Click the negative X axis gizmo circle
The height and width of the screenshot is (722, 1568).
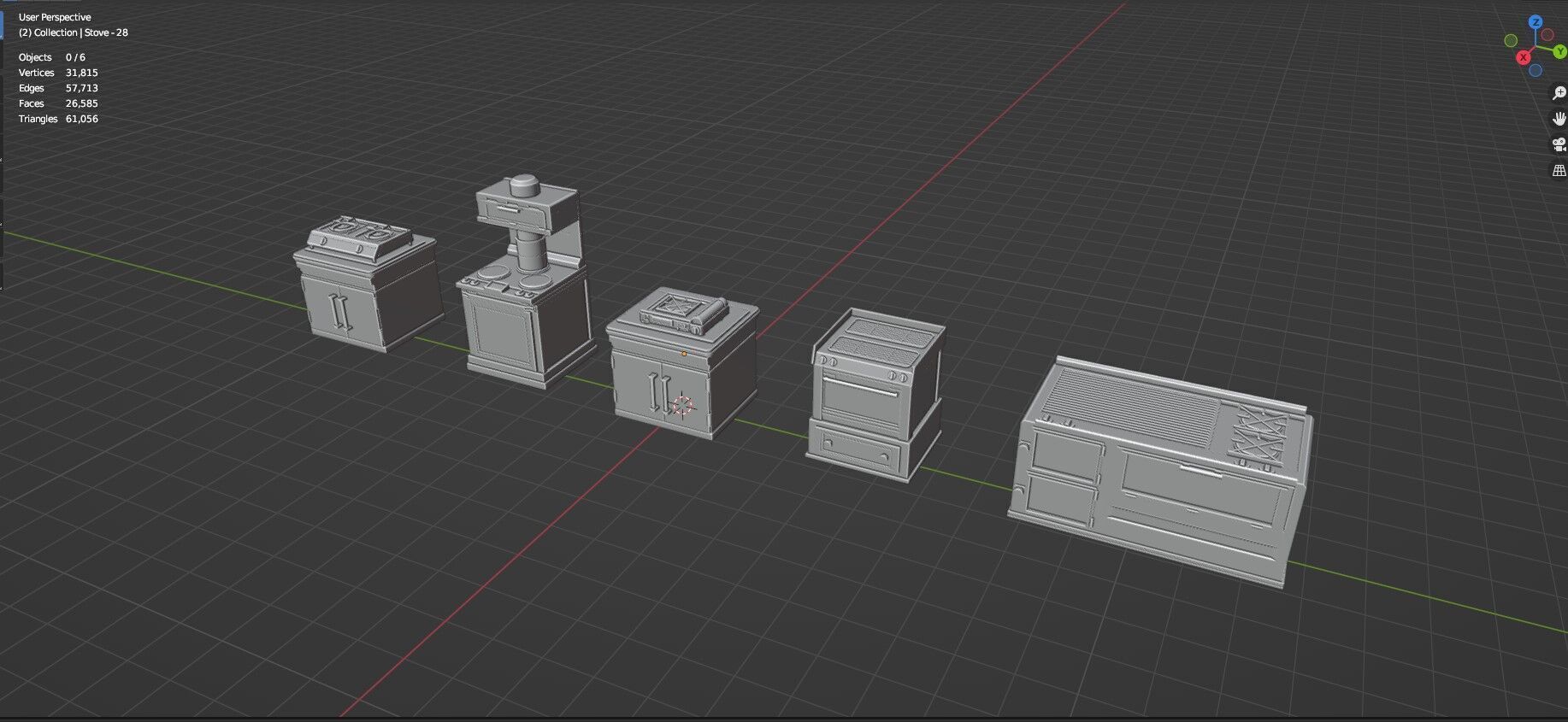1548,35
